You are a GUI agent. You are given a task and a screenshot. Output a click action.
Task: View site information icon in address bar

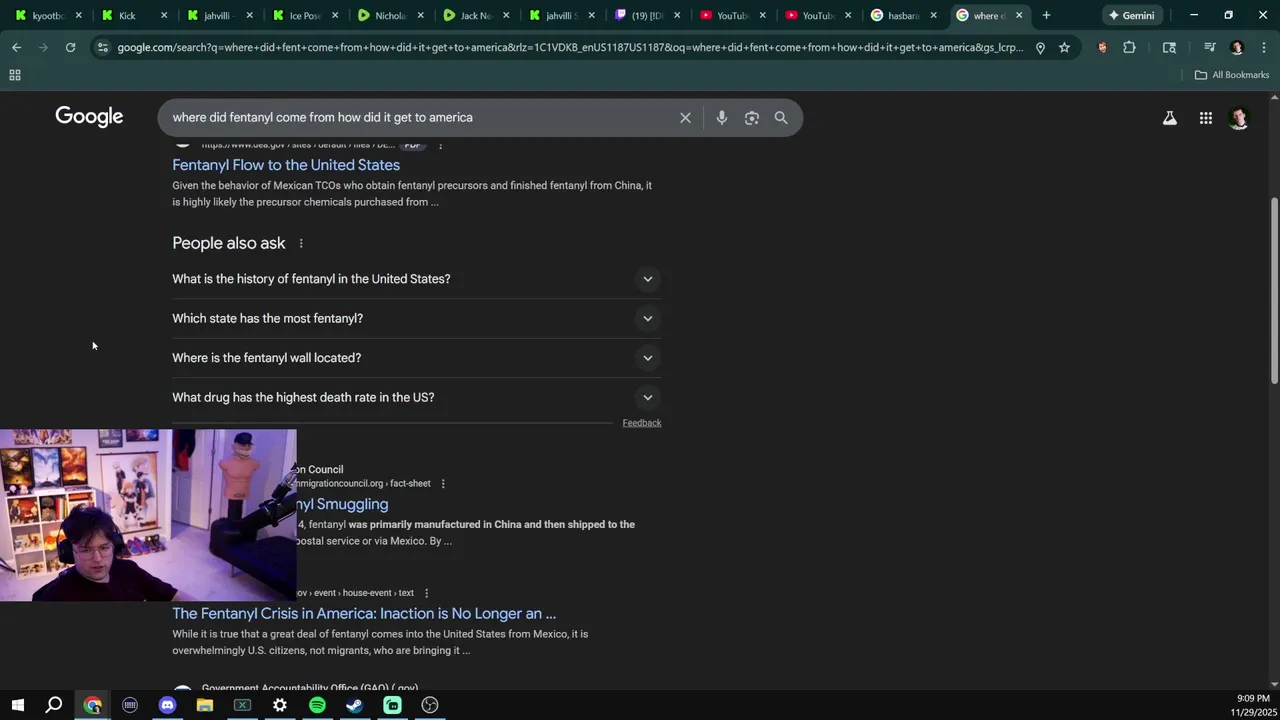(102, 47)
